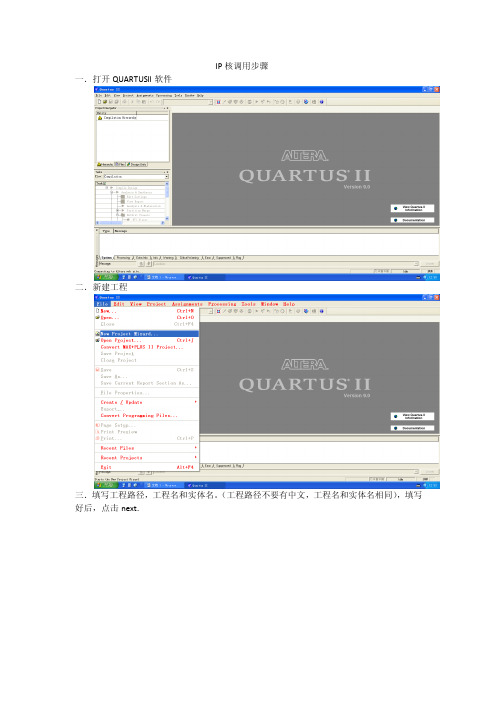Click red Stop Processing icon in upper Quartus toolbar
The height and width of the screenshot is (702, 496).
pyautogui.click(x=218, y=102)
